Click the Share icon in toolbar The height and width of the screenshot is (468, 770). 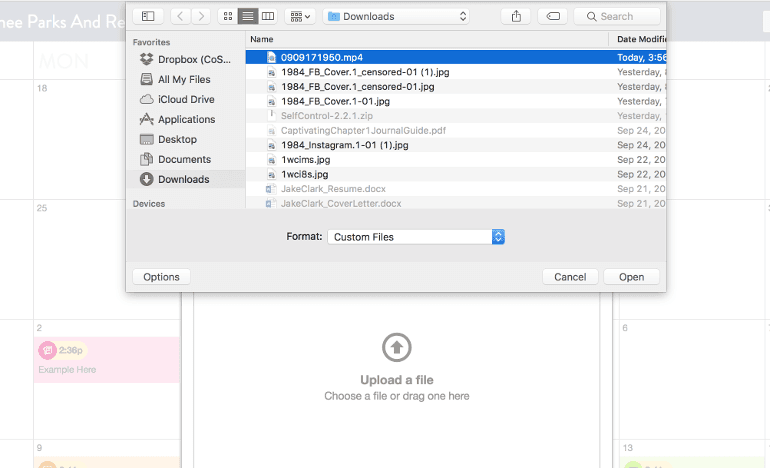coord(516,16)
